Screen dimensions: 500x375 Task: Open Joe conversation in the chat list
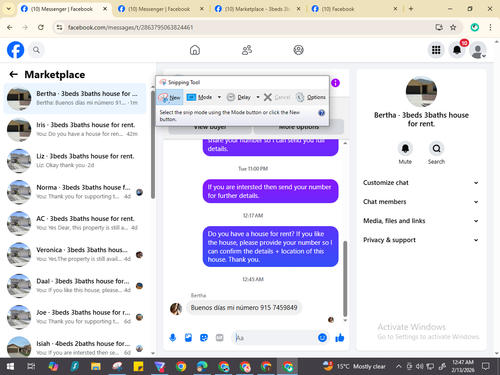(75, 317)
